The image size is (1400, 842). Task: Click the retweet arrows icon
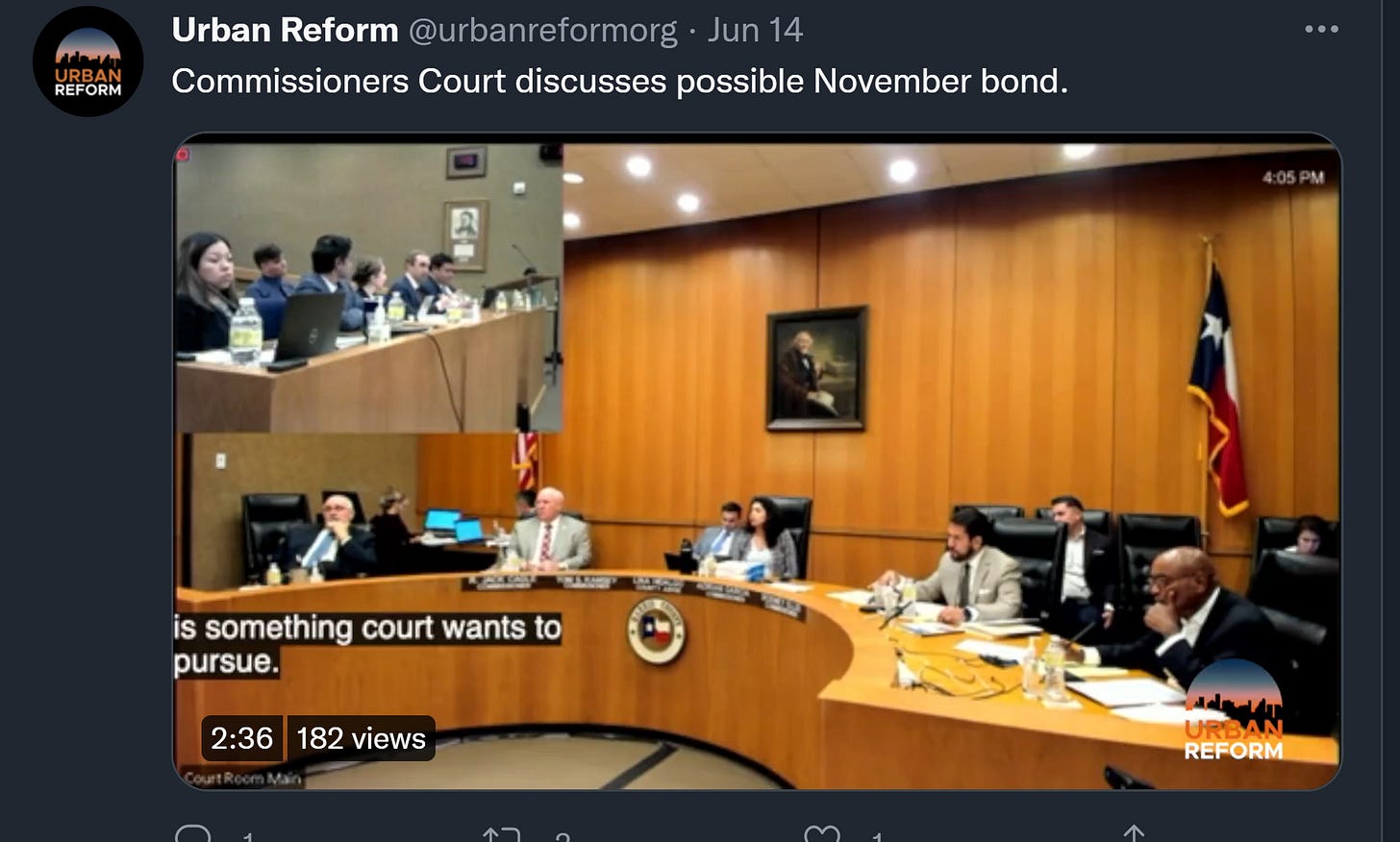pyautogui.click(x=501, y=834)
